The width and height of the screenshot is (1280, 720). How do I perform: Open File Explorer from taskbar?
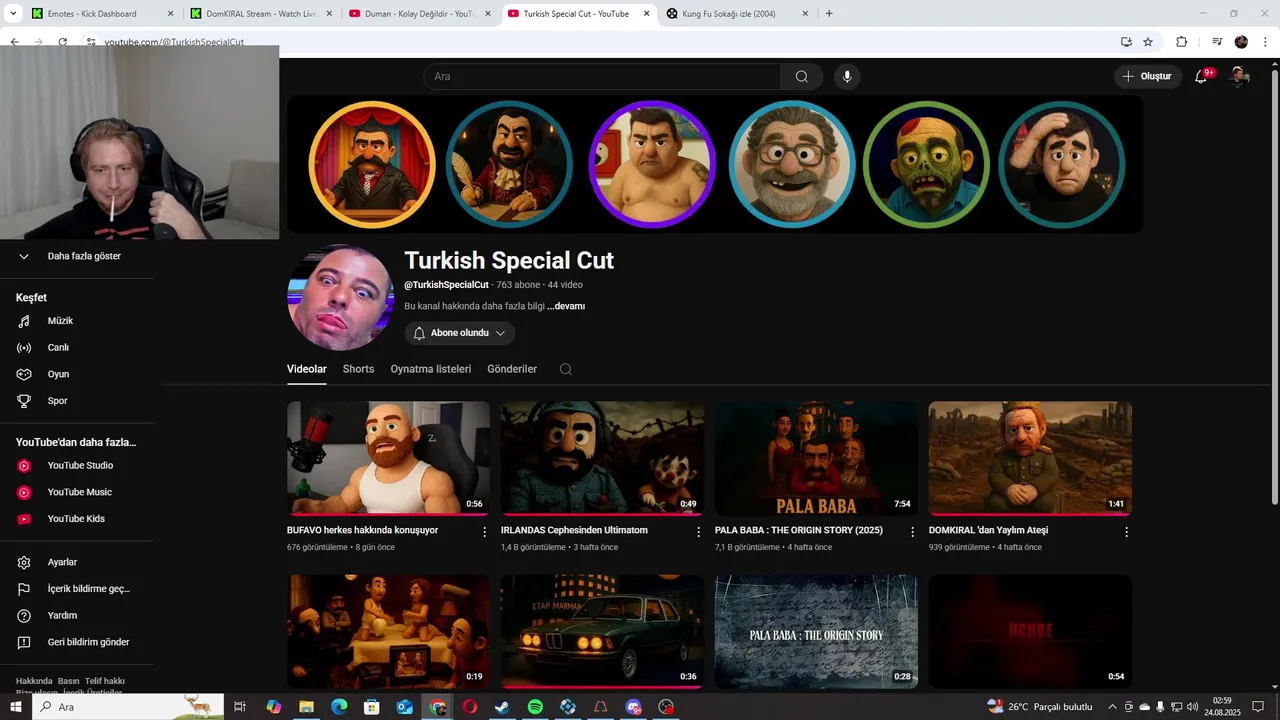(306, 707)
